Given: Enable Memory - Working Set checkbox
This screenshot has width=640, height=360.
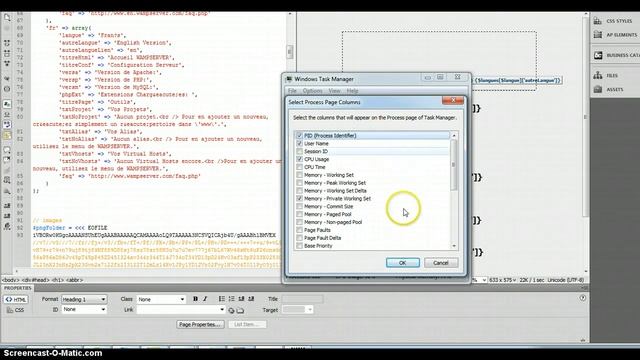Looking at the screenshot, I should pos(299,175).
